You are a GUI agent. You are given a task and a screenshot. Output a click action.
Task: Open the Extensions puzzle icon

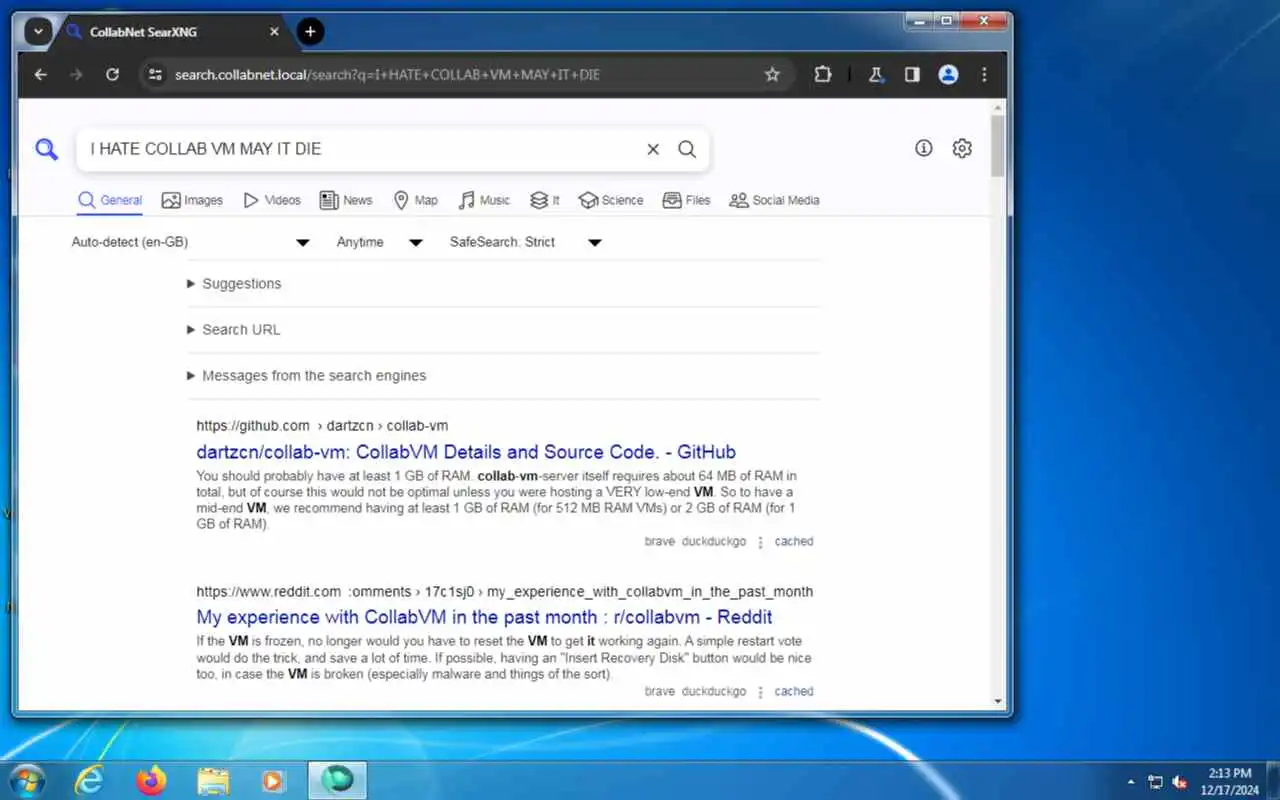823,74
